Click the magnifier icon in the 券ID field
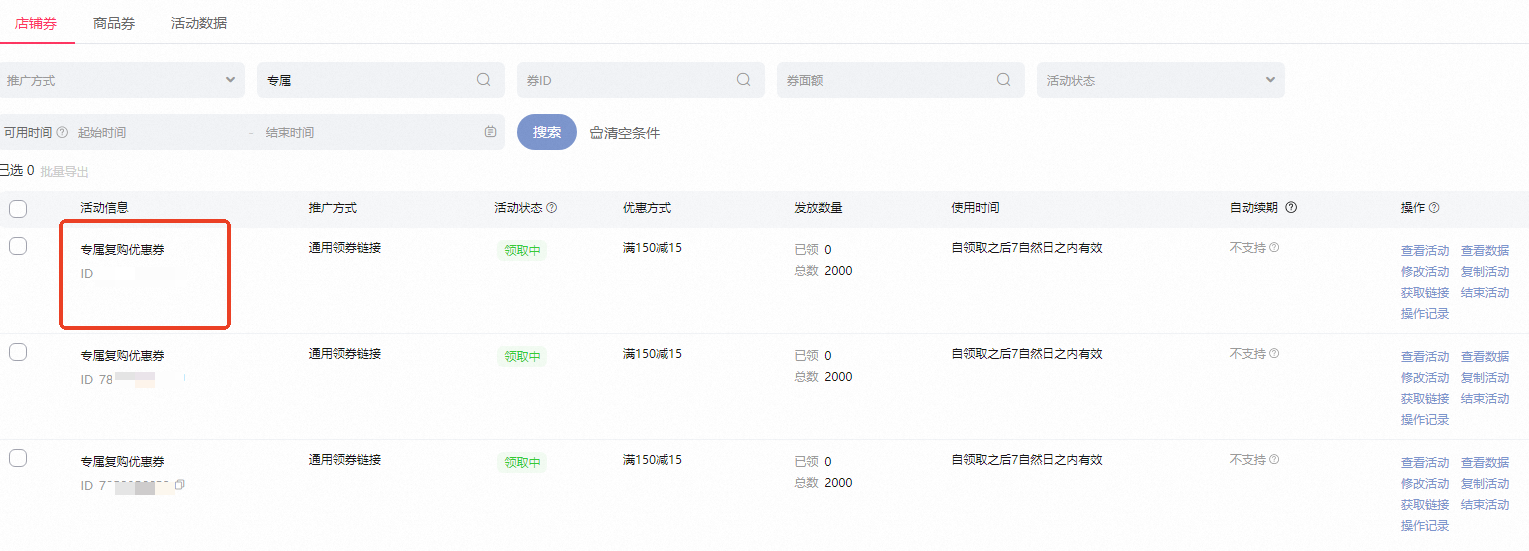Screen dimensions: 1529x551 [x=744, y=80]
